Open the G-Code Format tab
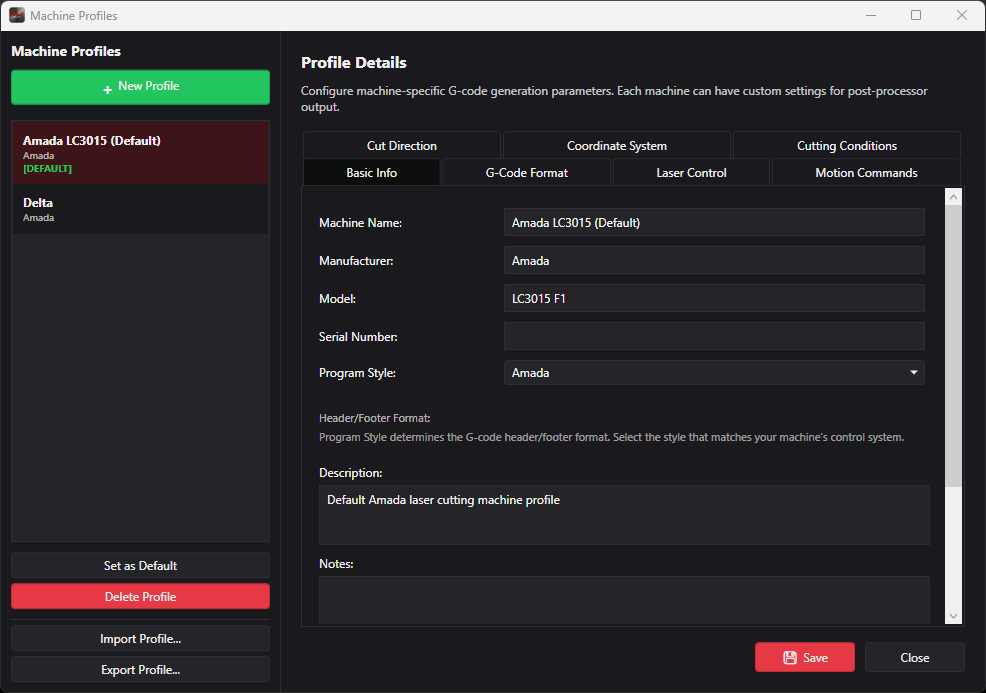Screen dimensions: 986x693 point(526,172)
